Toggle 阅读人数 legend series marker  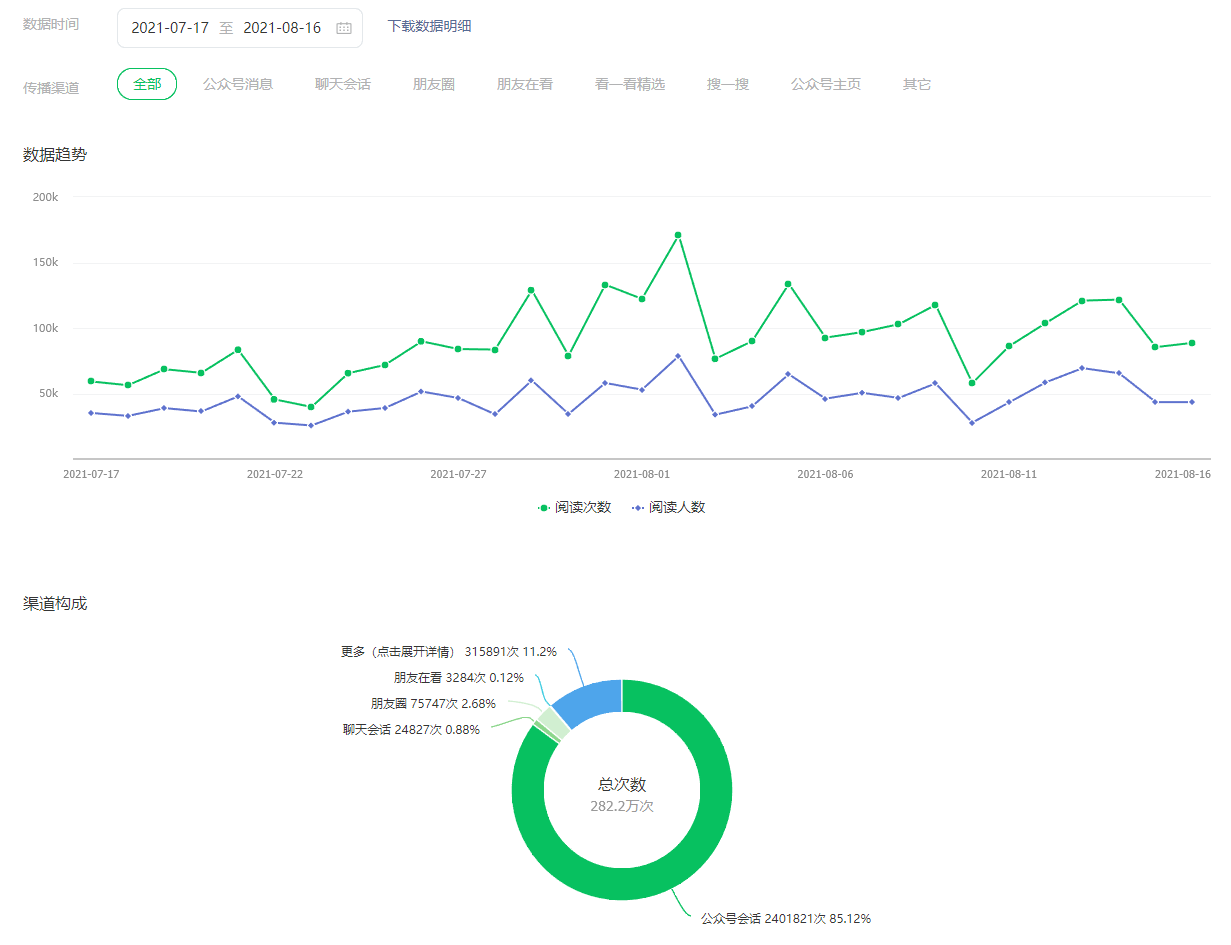(x=638, y=508)
